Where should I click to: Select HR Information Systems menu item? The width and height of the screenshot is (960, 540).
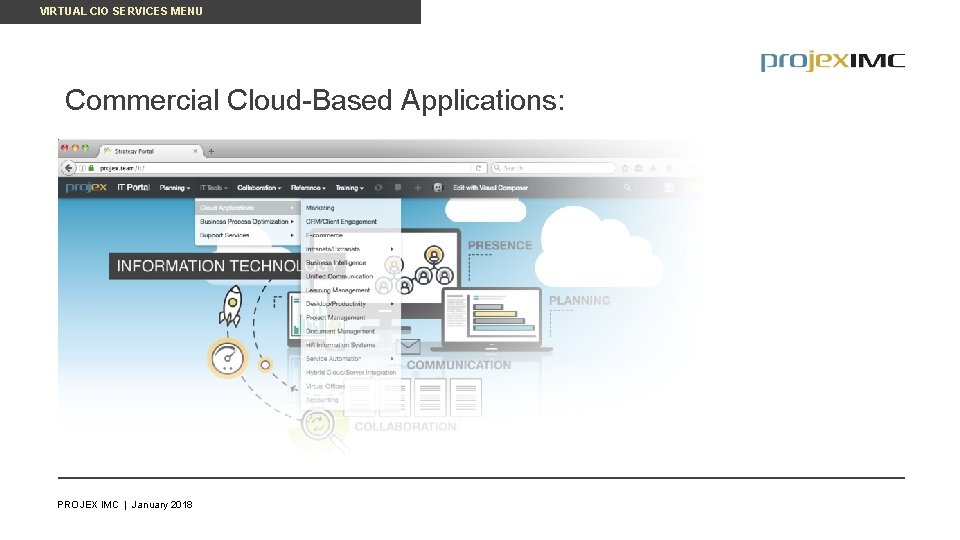coord(340,345)
